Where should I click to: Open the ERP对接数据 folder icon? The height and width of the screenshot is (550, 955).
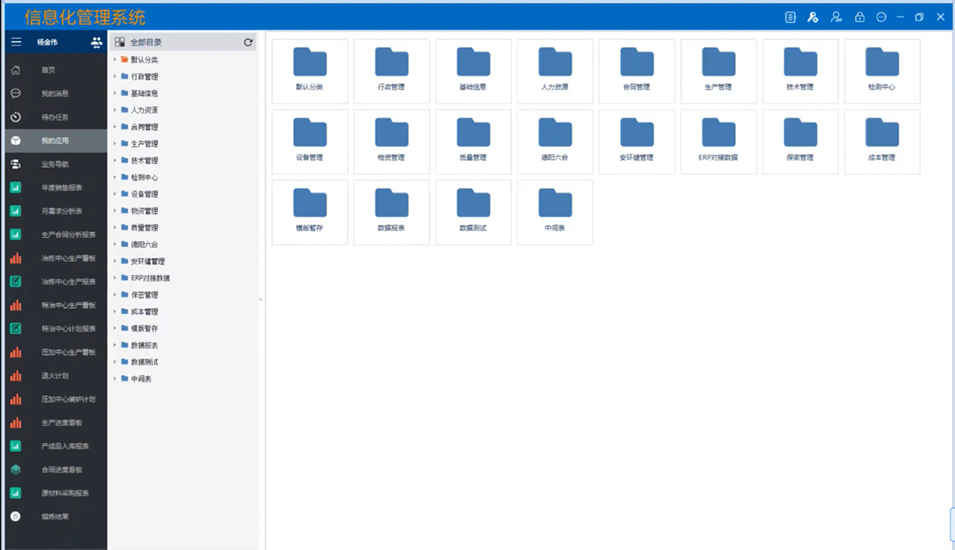tap(718, 133)
